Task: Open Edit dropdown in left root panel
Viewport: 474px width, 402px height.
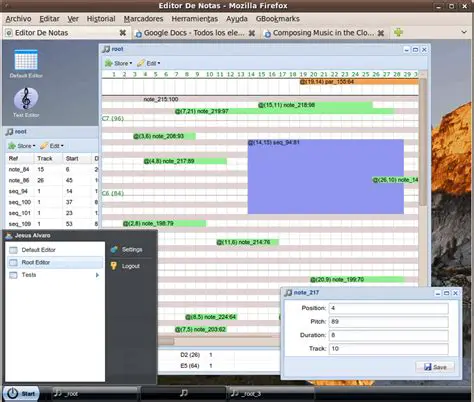Action: click(52, 146)
